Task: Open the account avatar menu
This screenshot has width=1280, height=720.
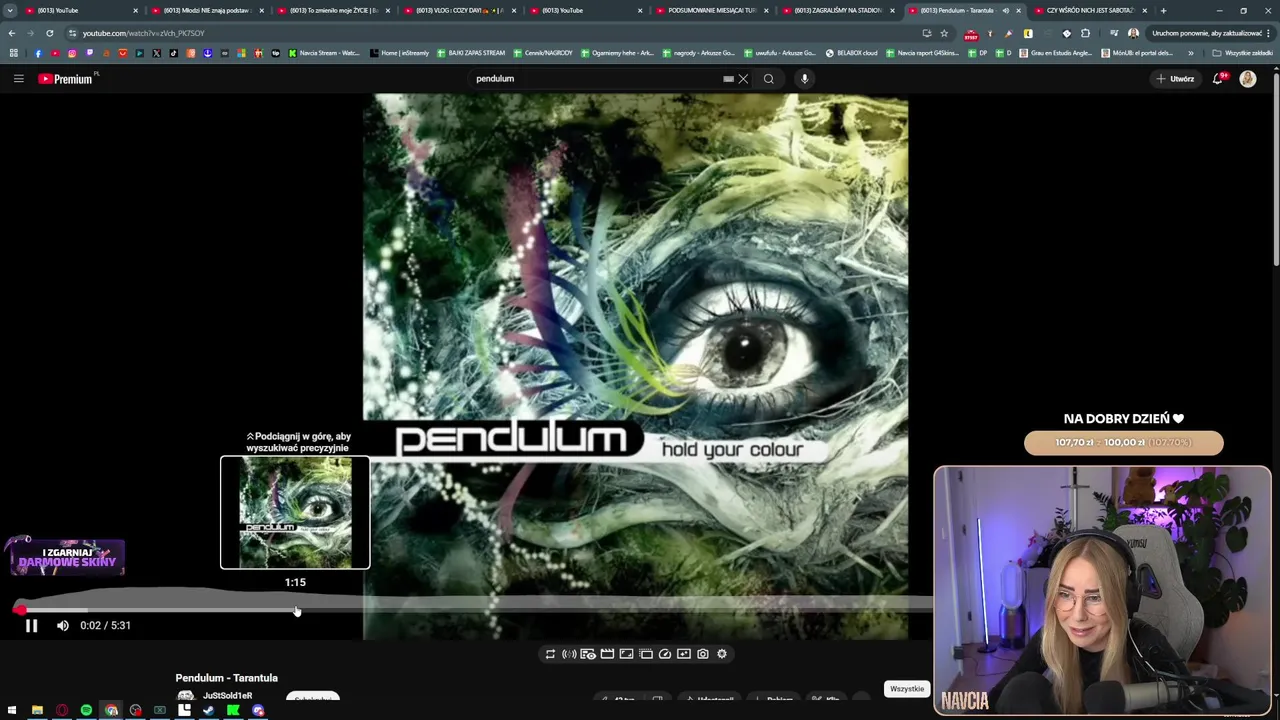Action: pyautogui.click(x=1248, y=79)
